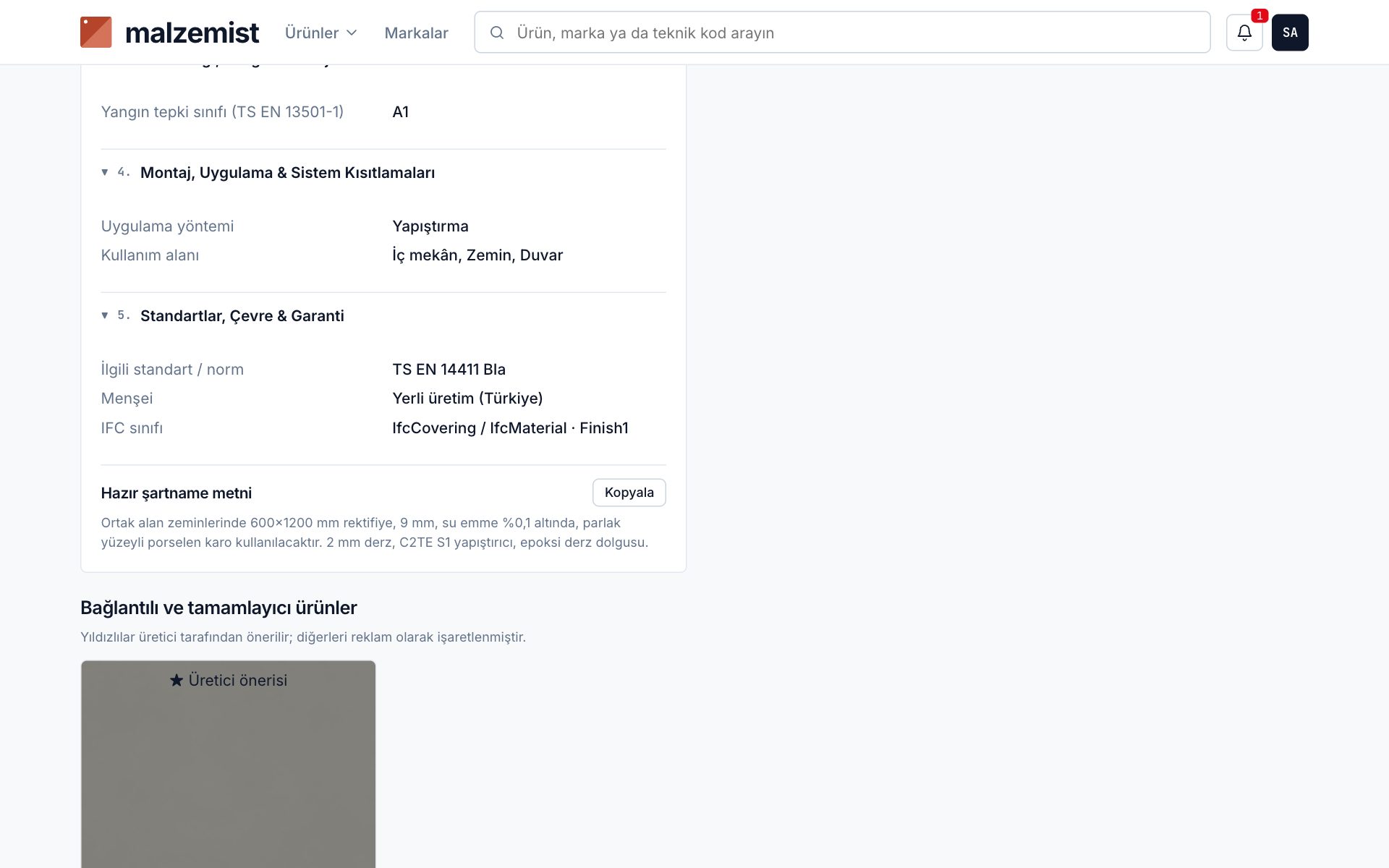Go to Markalar page
This screenshot has width=1389, height=868.
click(416, 33)
